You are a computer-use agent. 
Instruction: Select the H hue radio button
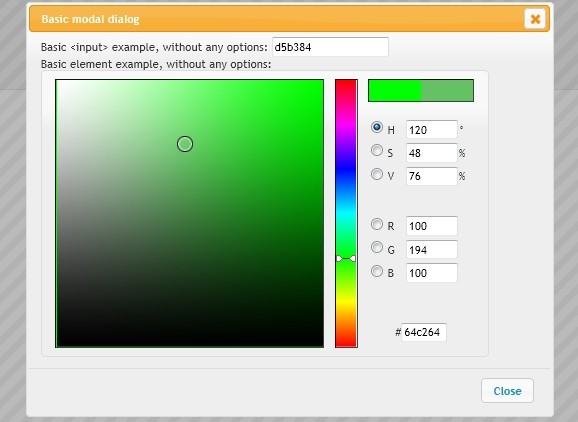(377, 127)
